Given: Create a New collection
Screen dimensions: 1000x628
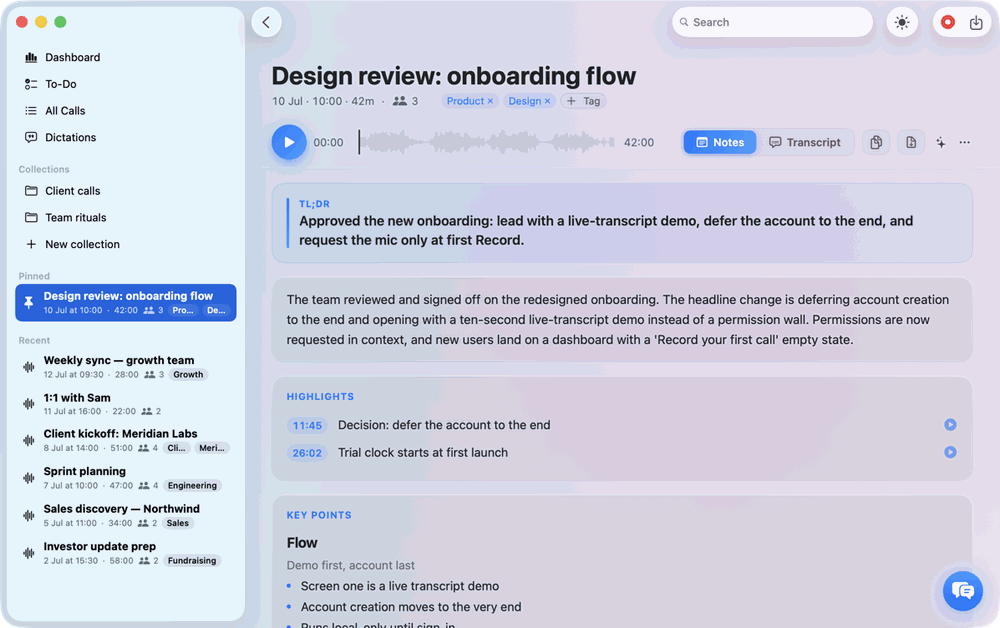Looking at the screenshot, I should coord(126,245).
